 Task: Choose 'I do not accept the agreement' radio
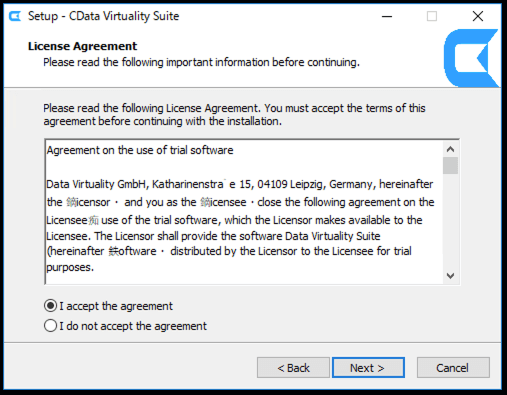click(x=50, y=326)
